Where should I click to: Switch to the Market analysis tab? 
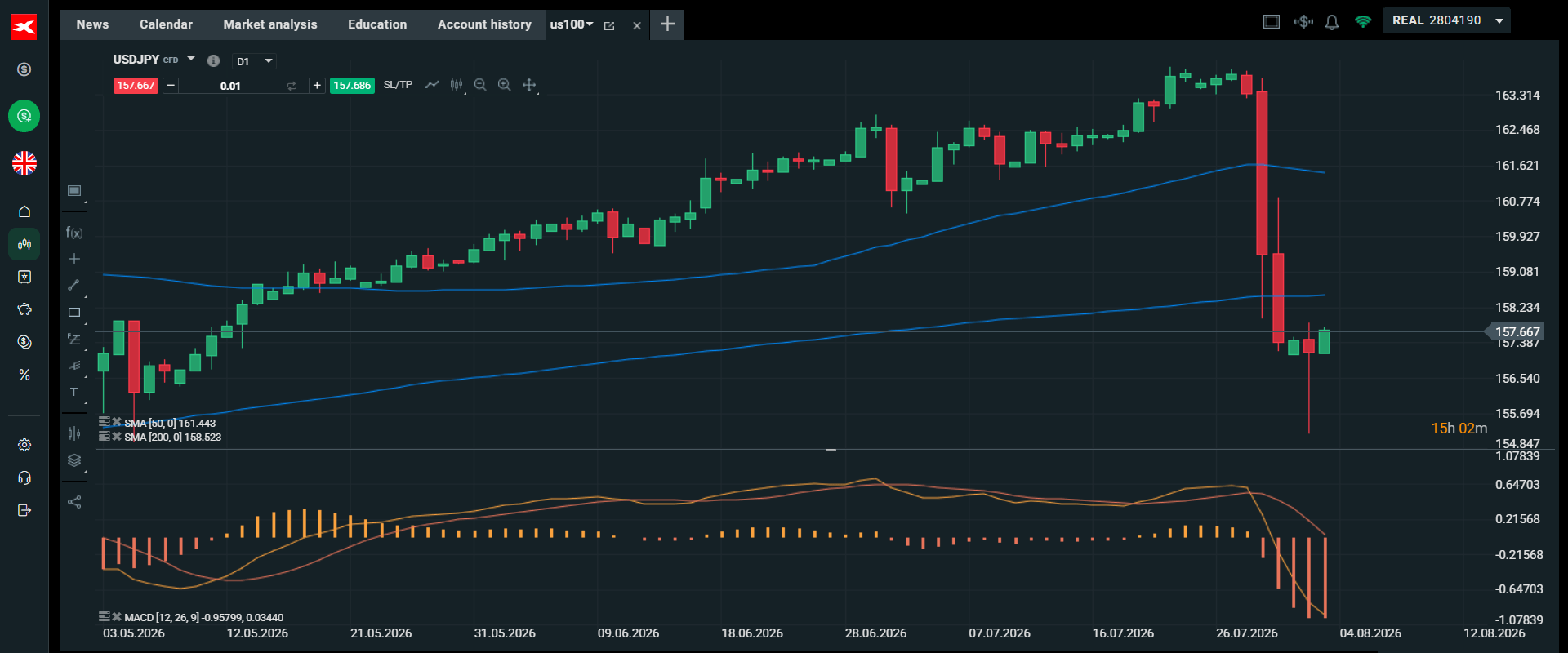point(270,24)
